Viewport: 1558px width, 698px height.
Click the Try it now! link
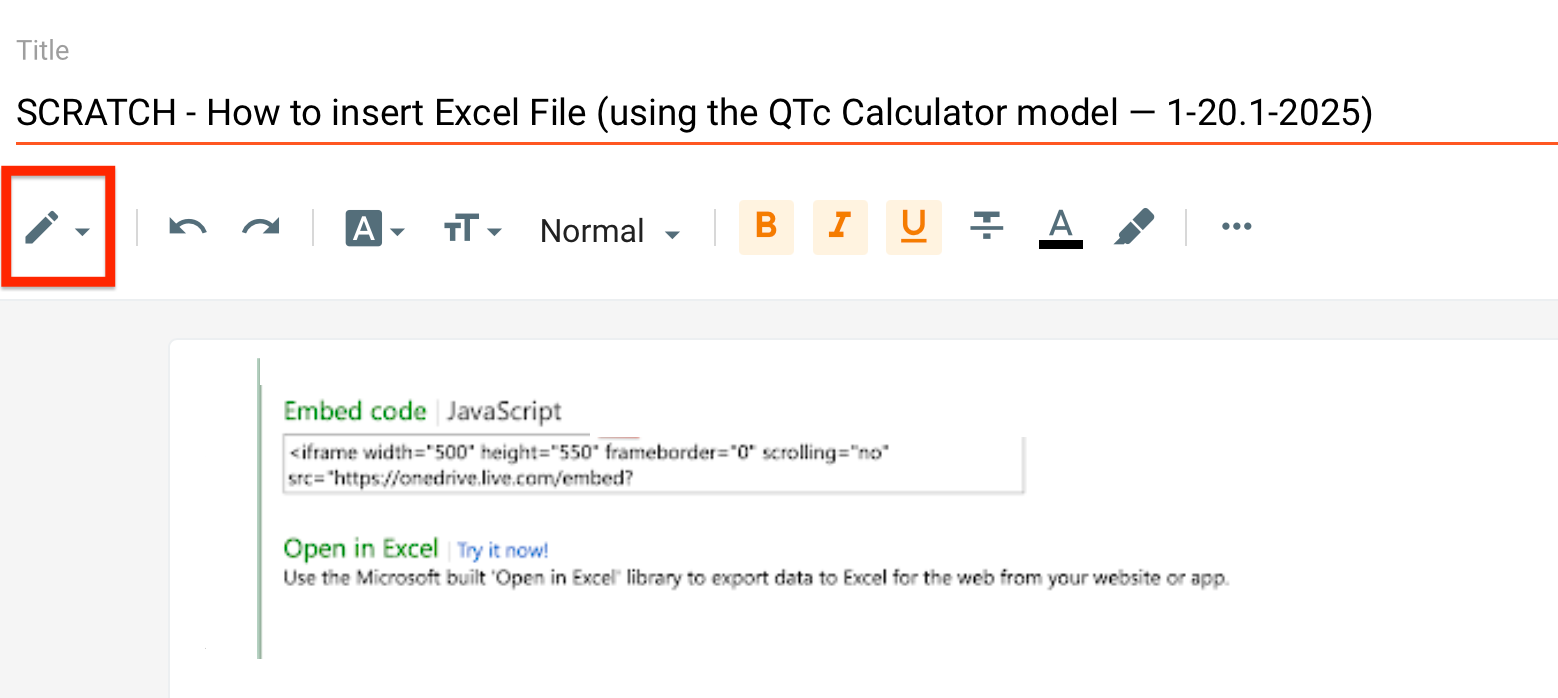[503, 550]
